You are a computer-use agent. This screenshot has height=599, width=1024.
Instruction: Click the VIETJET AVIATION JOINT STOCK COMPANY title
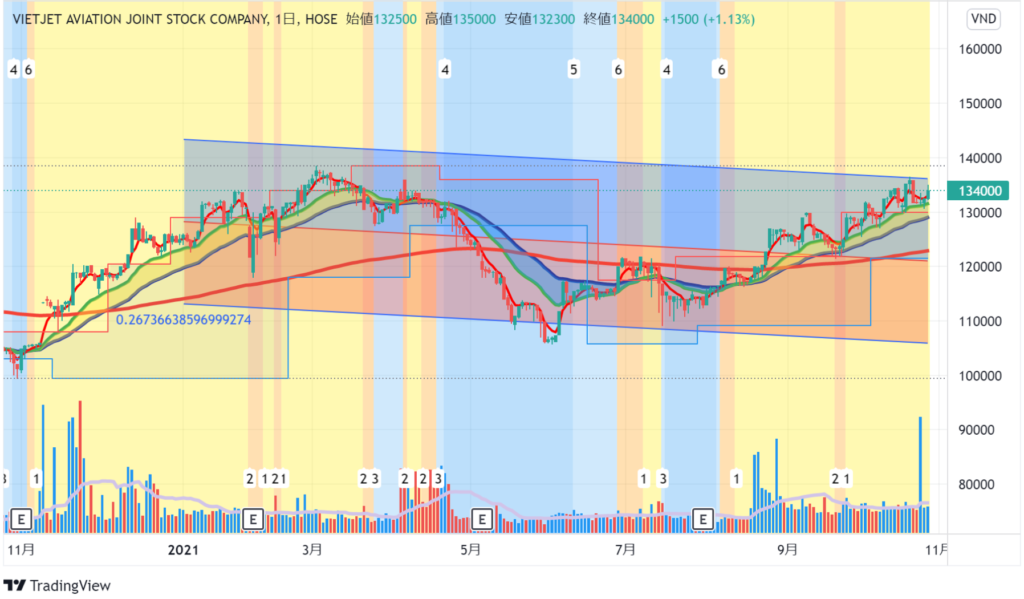[140, 19]
